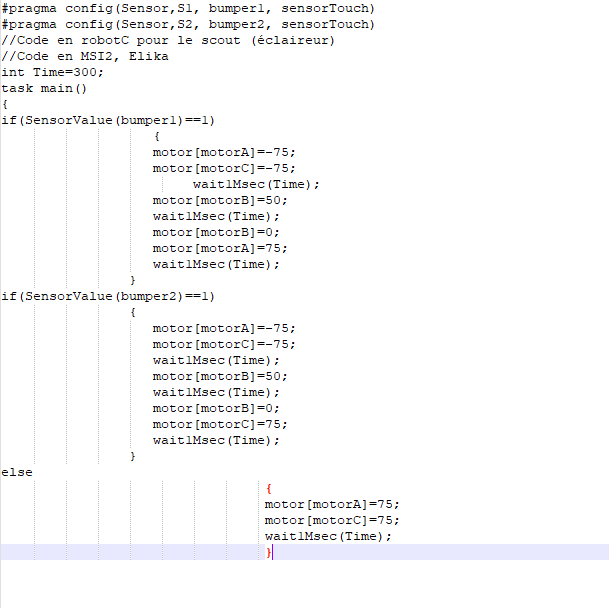Viewport: 609px width, 608px height.
Task: Click 'motor[motorC]=75;' in the bumper2 block
Action: (x=220, y=424)
